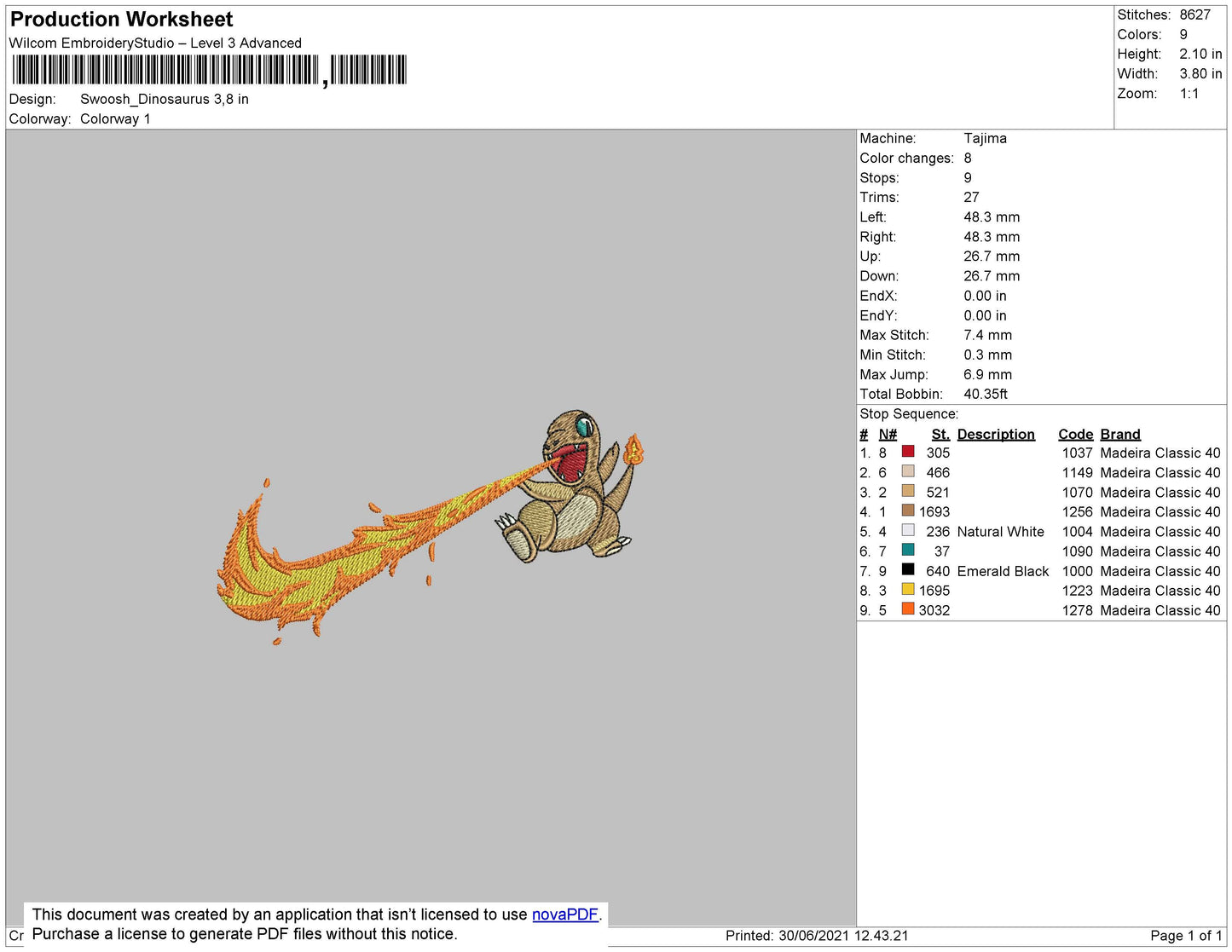Click the teal swatch for code 1090
This screenshot has width=1232, height=952.
pyautogui.click(x=908, y=550)
